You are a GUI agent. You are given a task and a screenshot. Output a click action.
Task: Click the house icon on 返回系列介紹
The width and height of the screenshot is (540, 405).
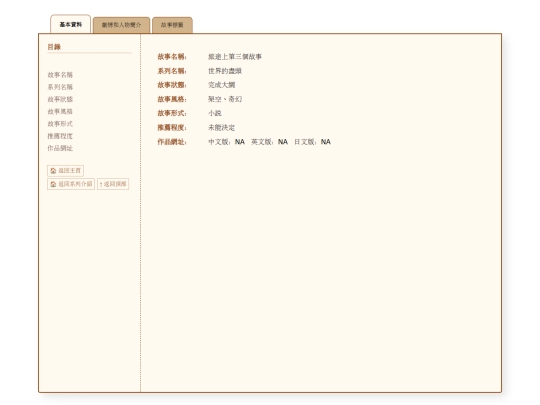(53, 184)
